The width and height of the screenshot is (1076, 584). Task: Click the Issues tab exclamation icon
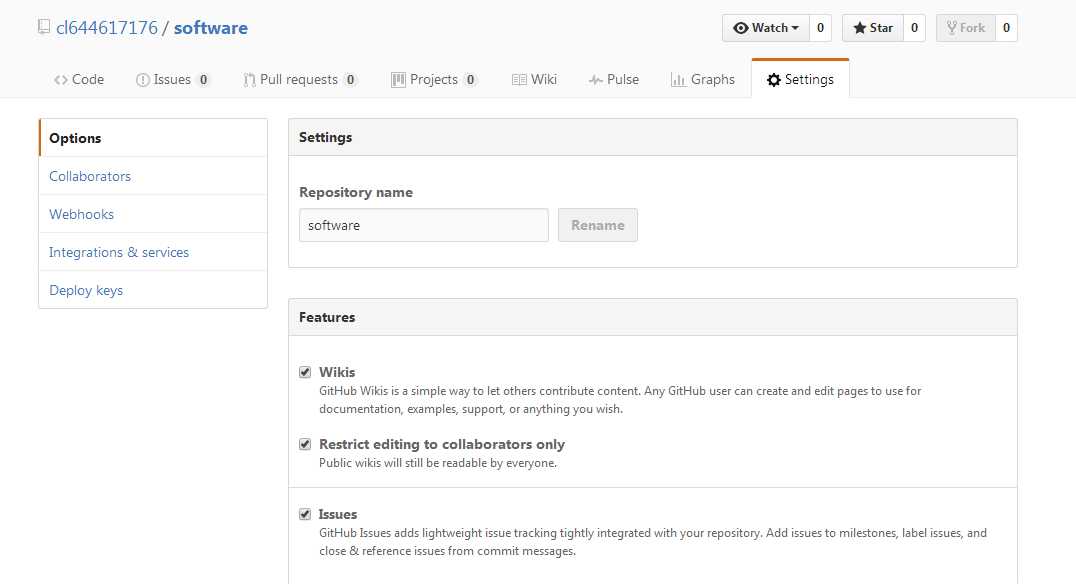[143, 80]
